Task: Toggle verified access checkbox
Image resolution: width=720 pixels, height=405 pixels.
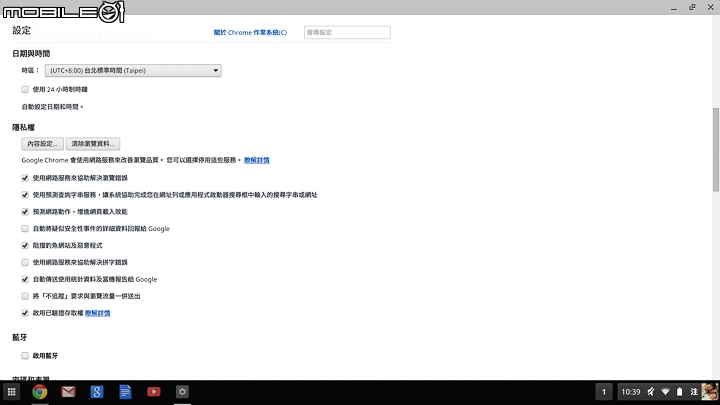Action: tap(25, 313)
